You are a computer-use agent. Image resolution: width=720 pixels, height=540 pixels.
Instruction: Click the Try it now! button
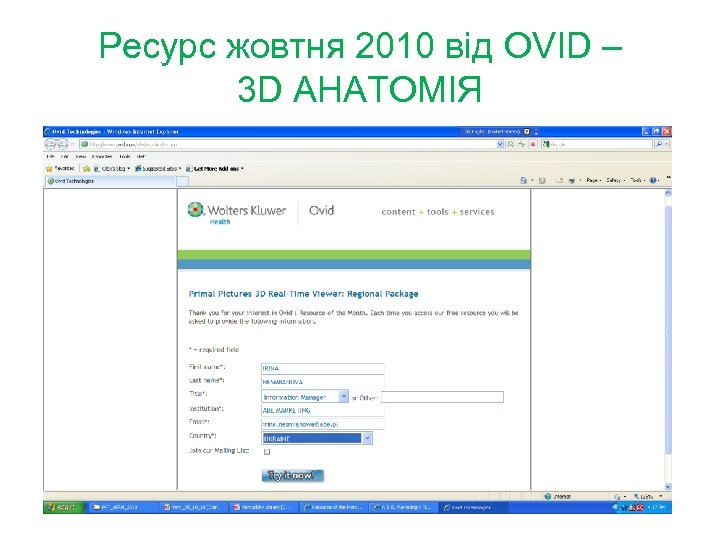click(292, 476)
